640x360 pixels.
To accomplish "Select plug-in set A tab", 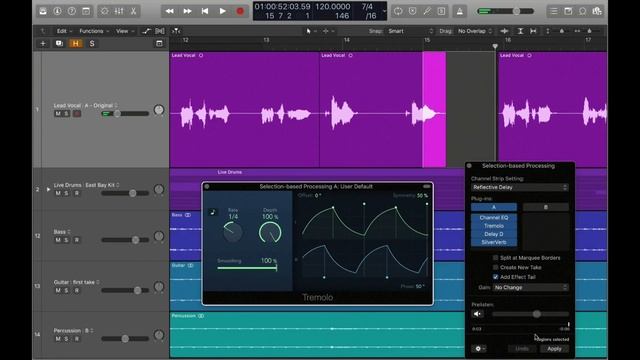I will [494, 207].
